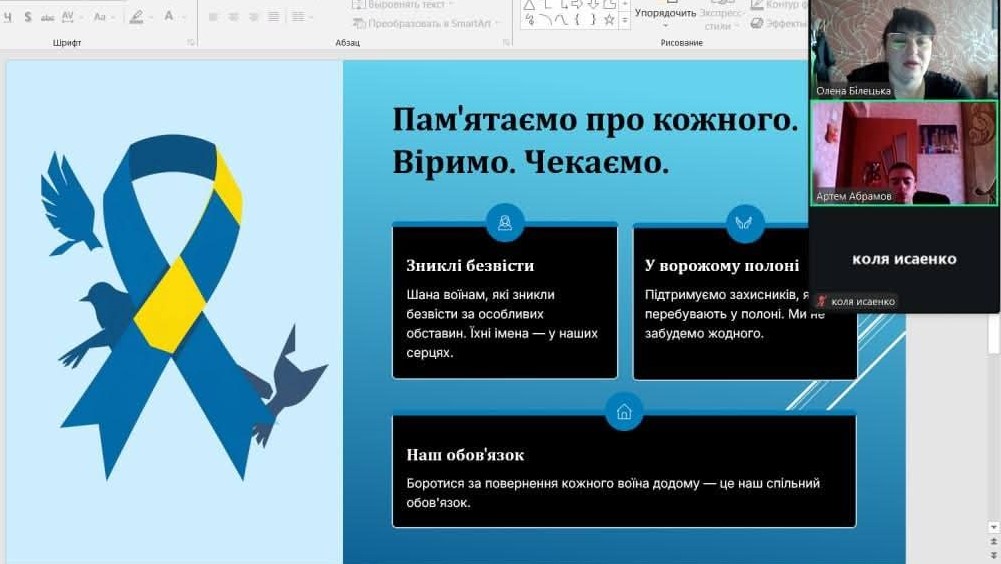Toggle strikethrough abc formatting

(47, 18)
